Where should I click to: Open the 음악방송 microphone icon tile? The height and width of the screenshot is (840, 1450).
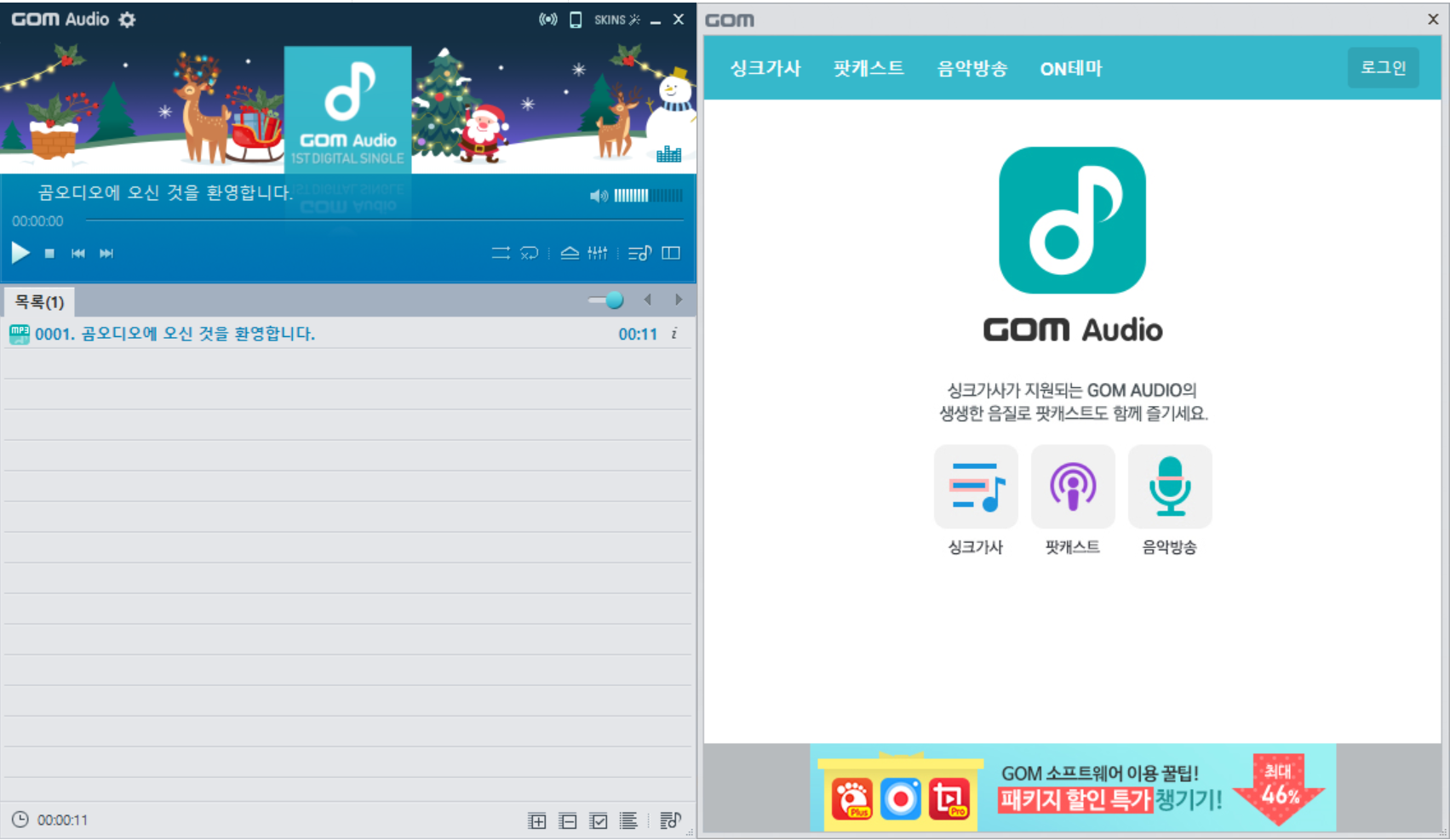coord(1170,487)
